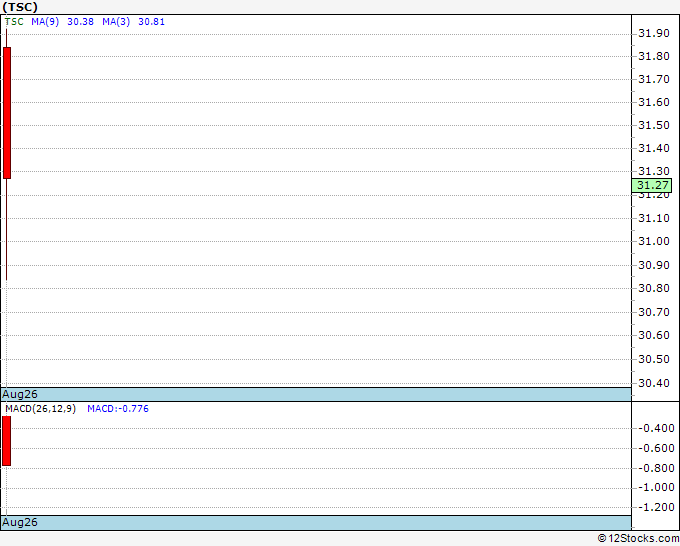This screenshot has width=680, height=546.
Task: Click the 31.40 price axis label
Action: pyautogui.click(x=654, y=148)
